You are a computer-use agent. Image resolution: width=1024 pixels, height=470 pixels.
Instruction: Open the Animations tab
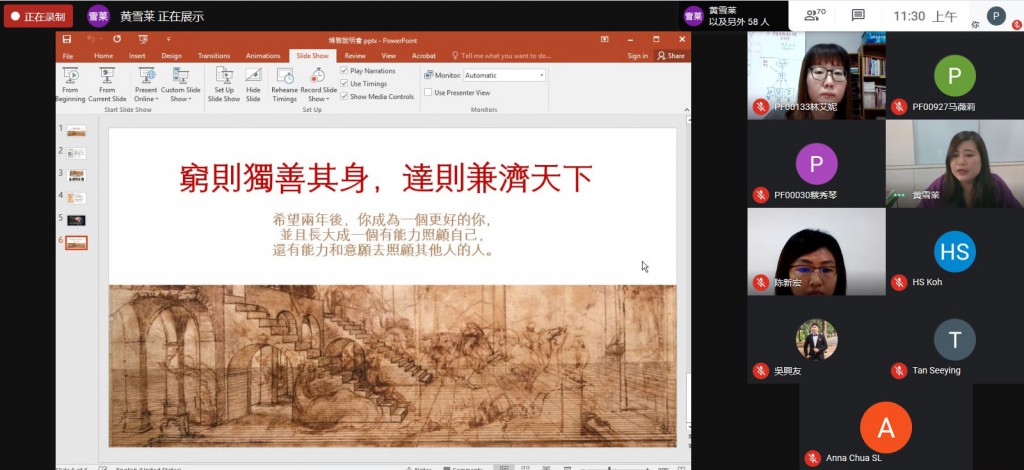[263, 56]
